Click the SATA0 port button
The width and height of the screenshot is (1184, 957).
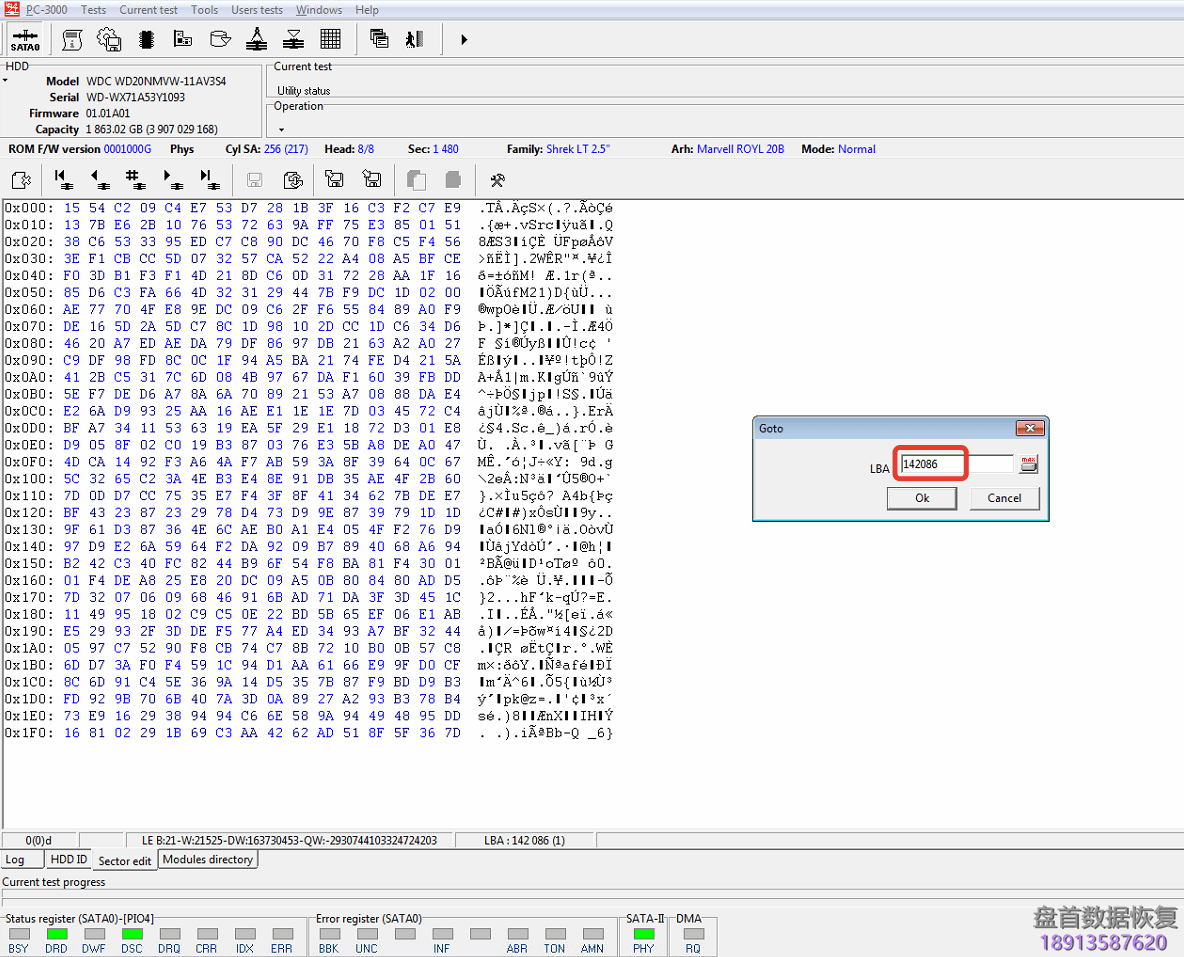tap(25, 40)
